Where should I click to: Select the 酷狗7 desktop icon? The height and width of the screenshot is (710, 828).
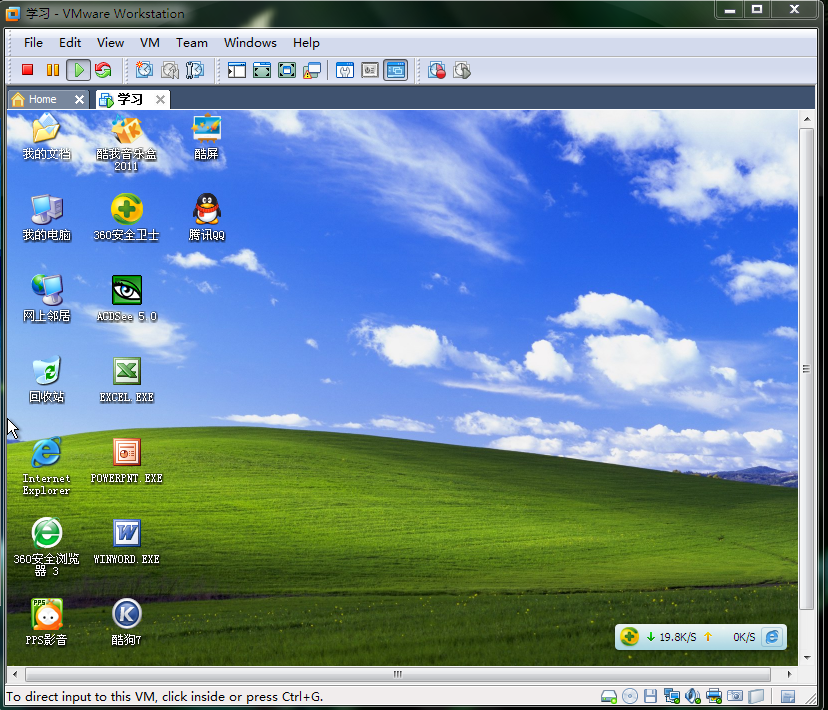click(x=127, y=622)
